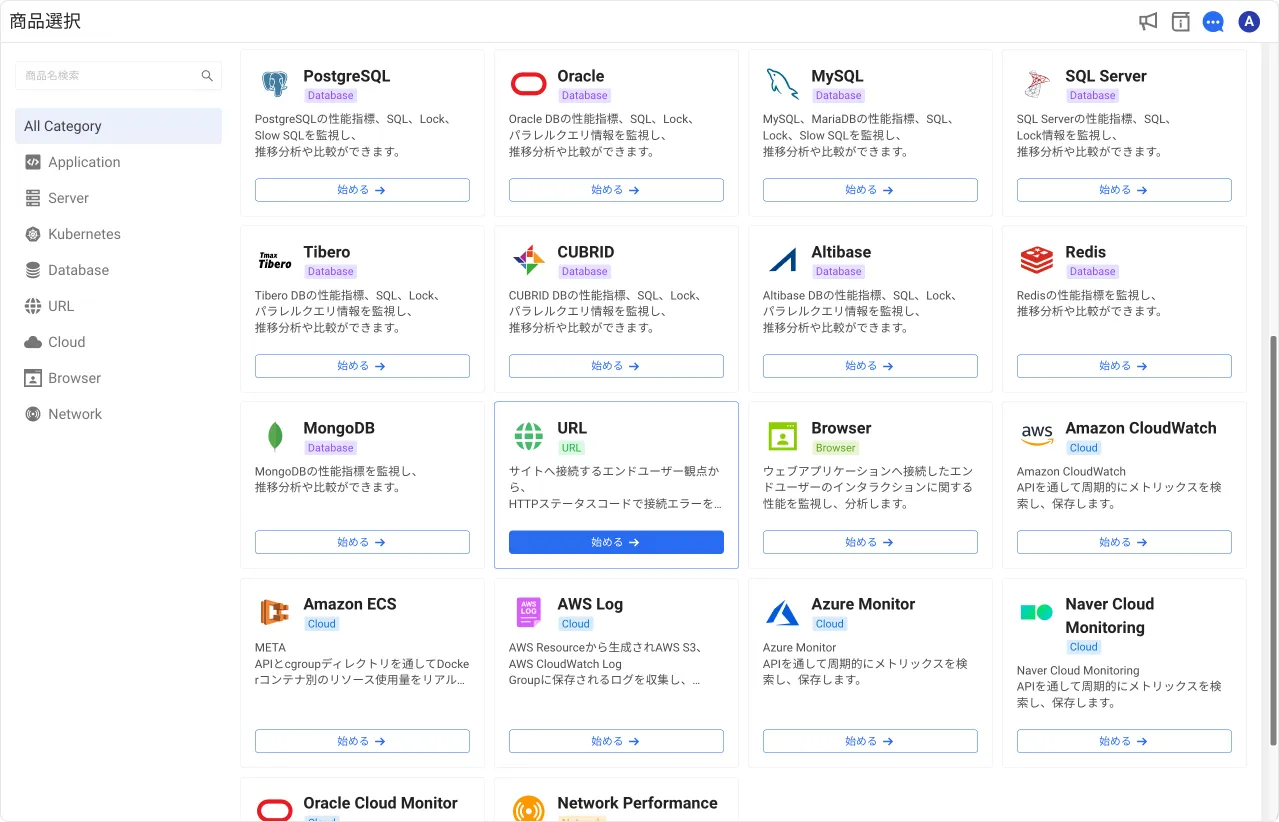Viewport: 1279px width, 822px height.
Task: Click the MongoDB leaf logo
Action: click(274, 436)
